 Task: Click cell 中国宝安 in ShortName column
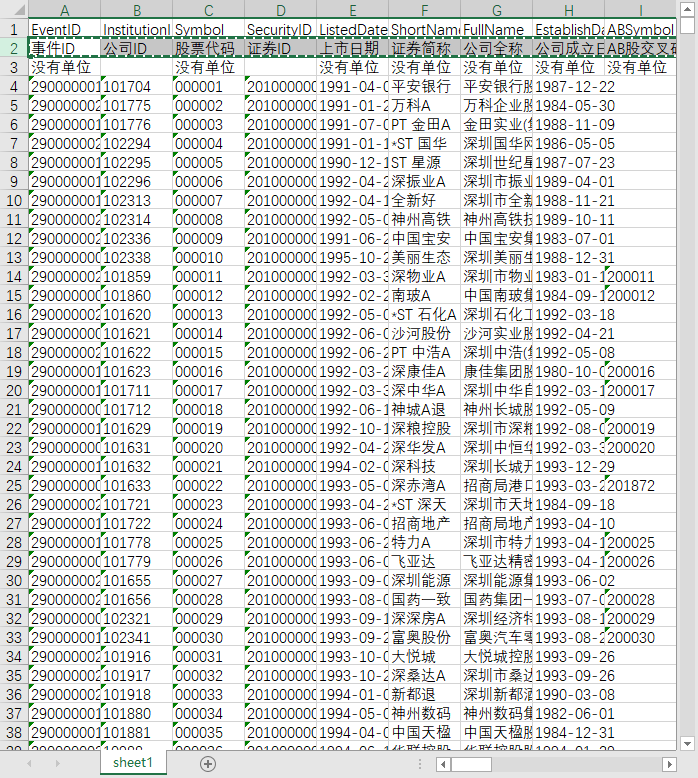(x=424, y=238)
